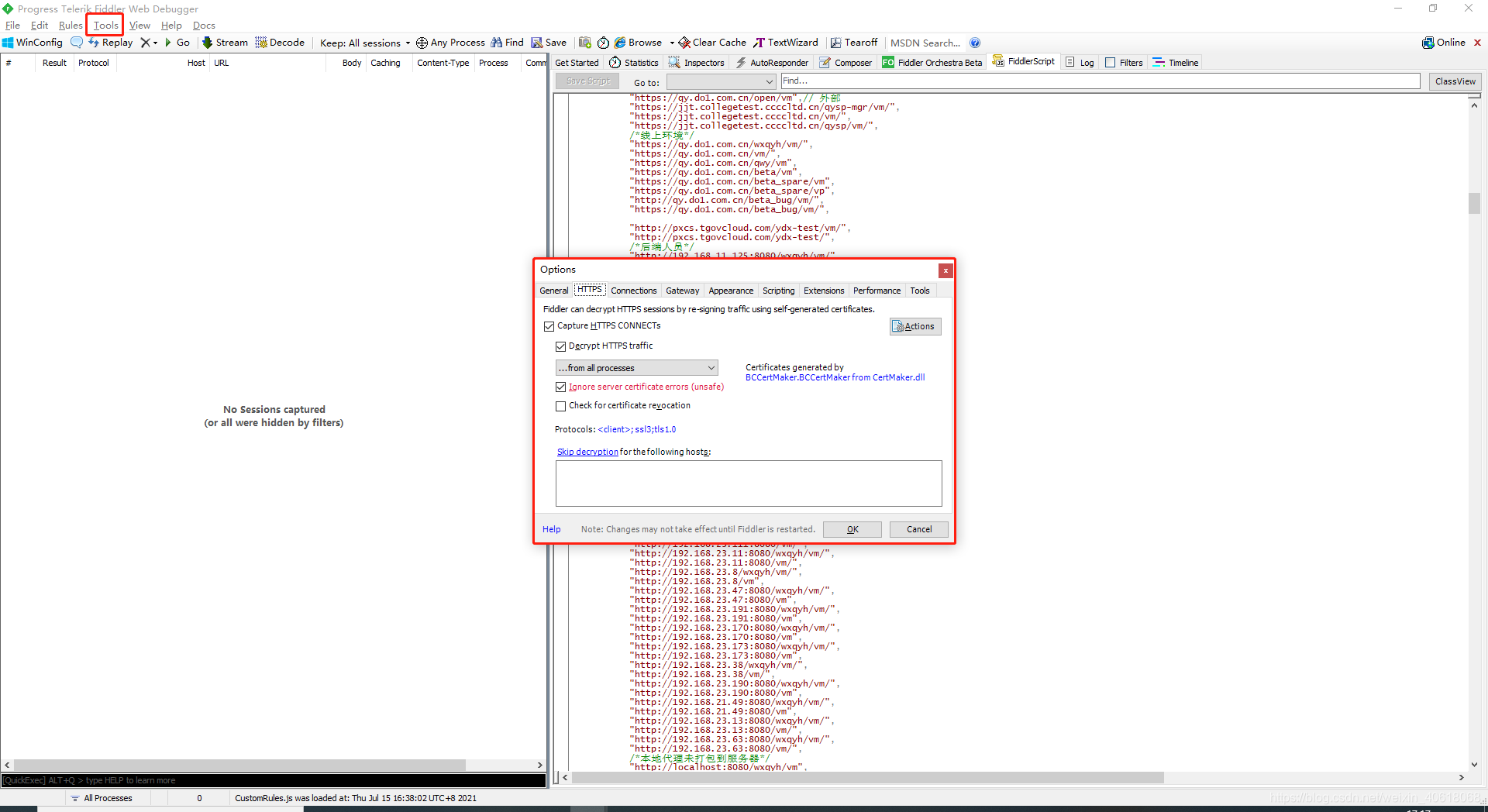Click the Clear Cache button
Image resolution: width=1488 pixels, height=812 pixels.
tap(712, 43)
